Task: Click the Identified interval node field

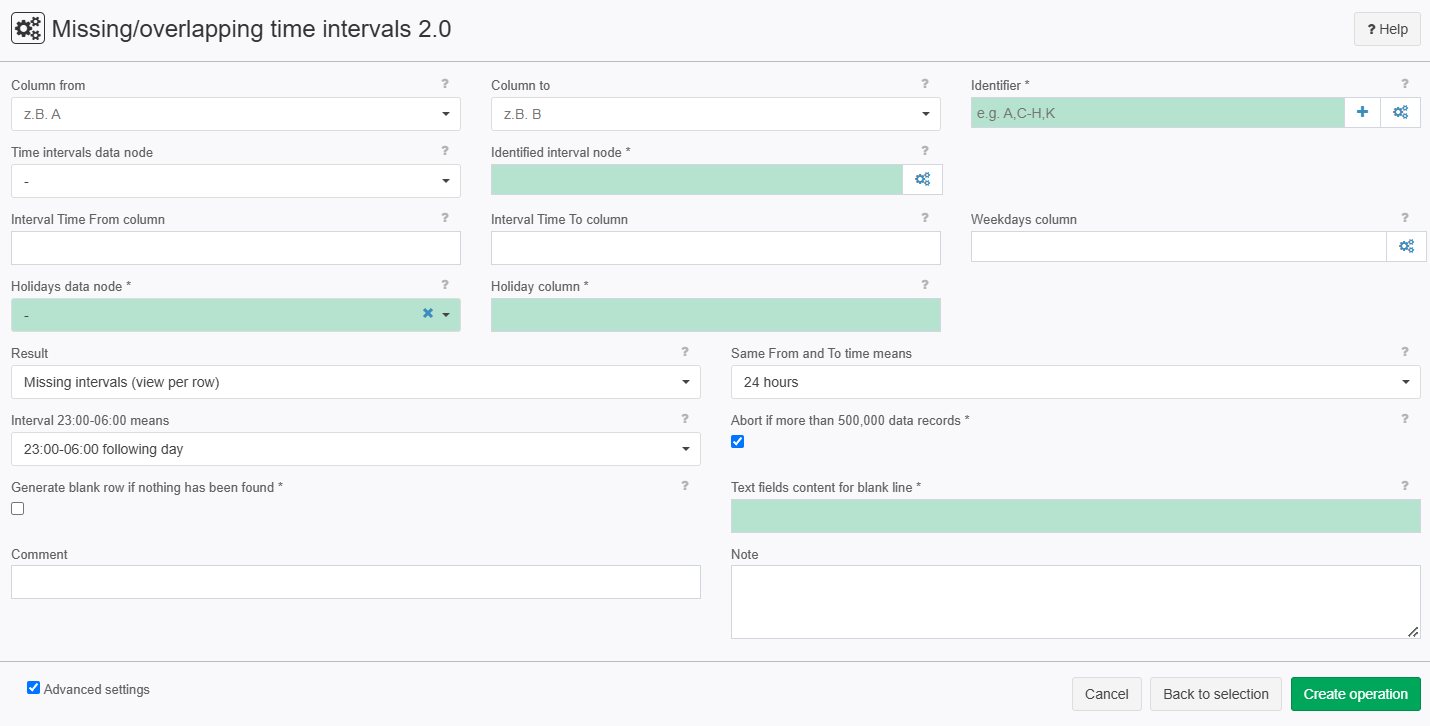Action: (697, 180)
